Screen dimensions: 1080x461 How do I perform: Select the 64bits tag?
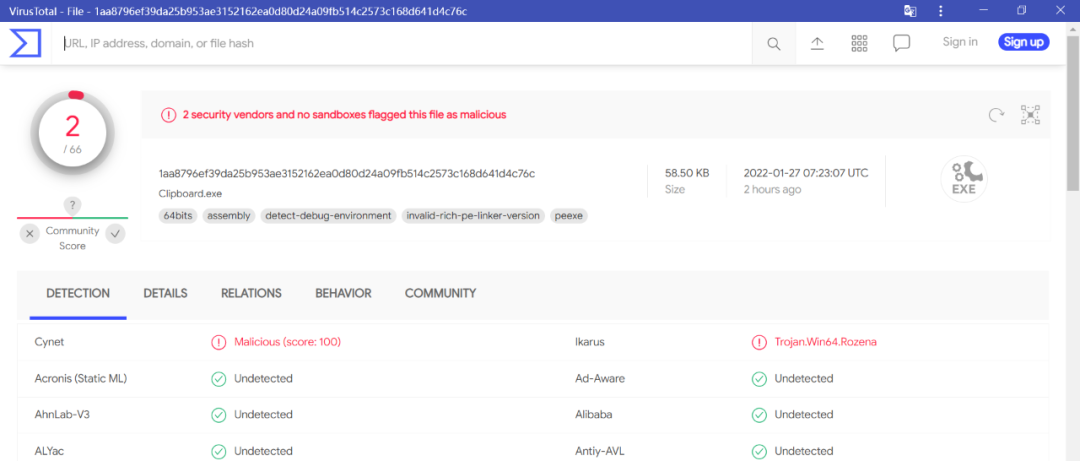[x=178, y=216]
